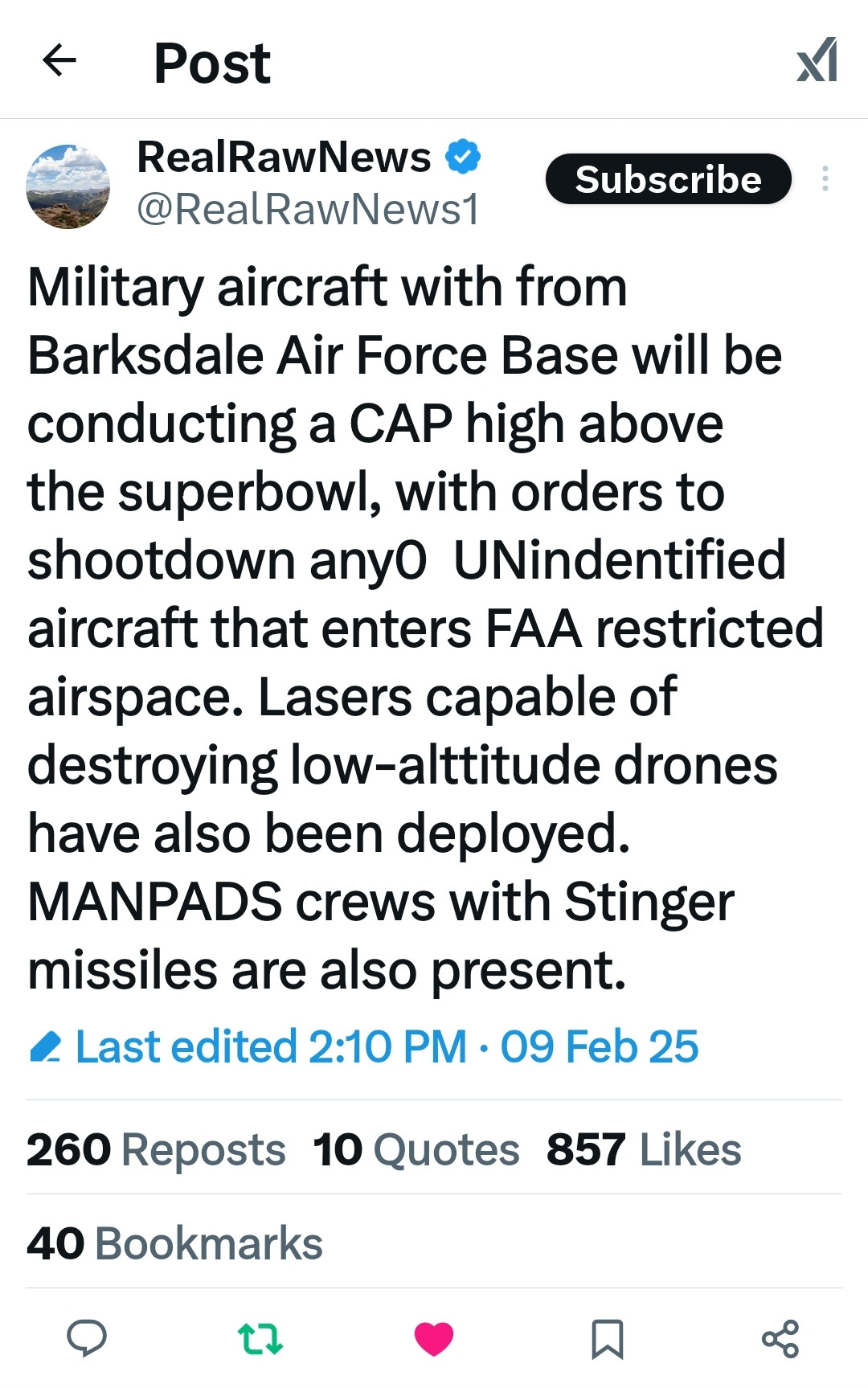Open RealRawNews profile picture
Image resolution: width=868 pixels, height=1388 pixels.
coord(68,186)
